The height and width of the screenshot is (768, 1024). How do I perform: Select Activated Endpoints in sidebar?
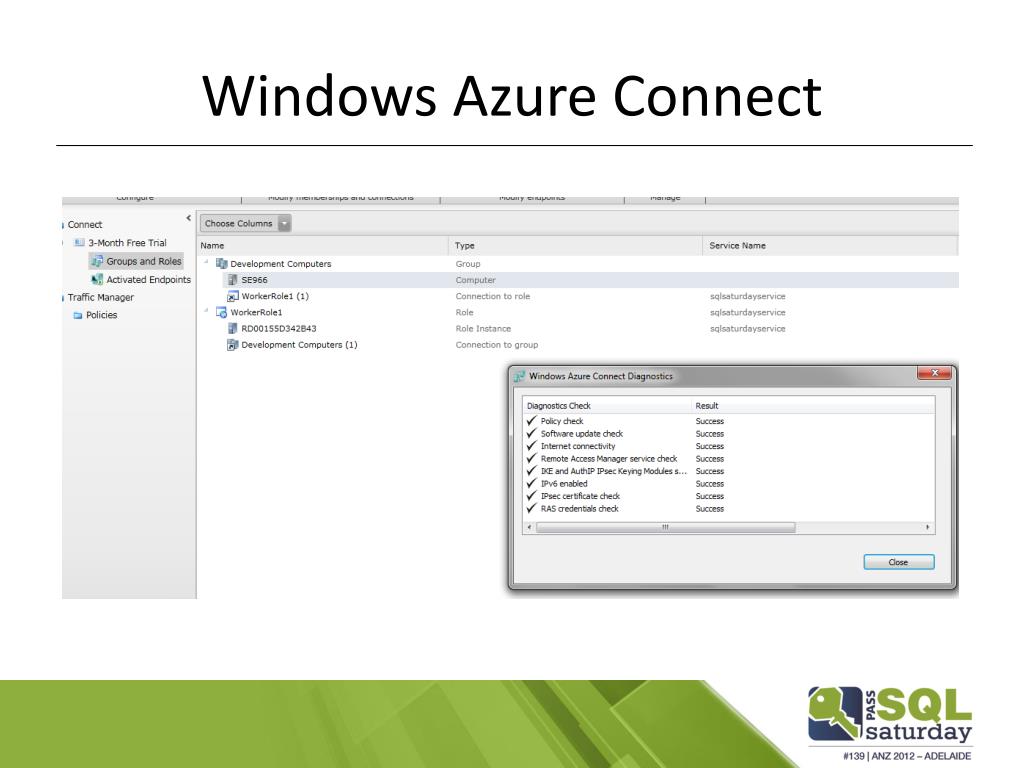coord(148,280)
